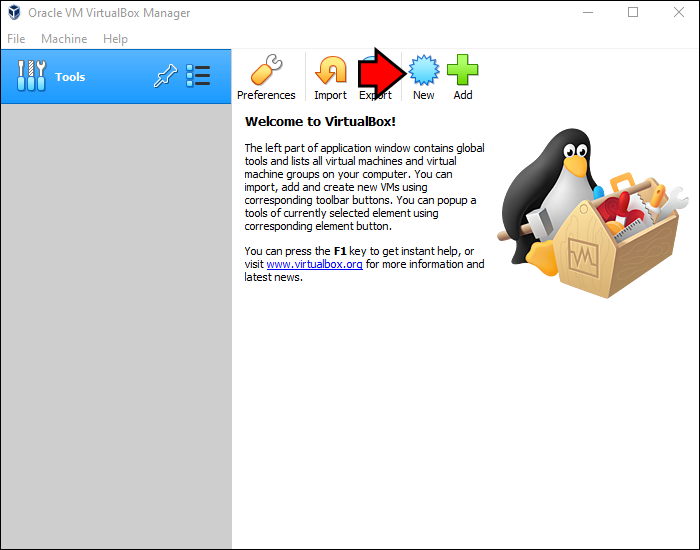The height and width of the screenshot is (550, 700).
Task: Minimize the VirtualBox Manager window
Action: [586, 13]
